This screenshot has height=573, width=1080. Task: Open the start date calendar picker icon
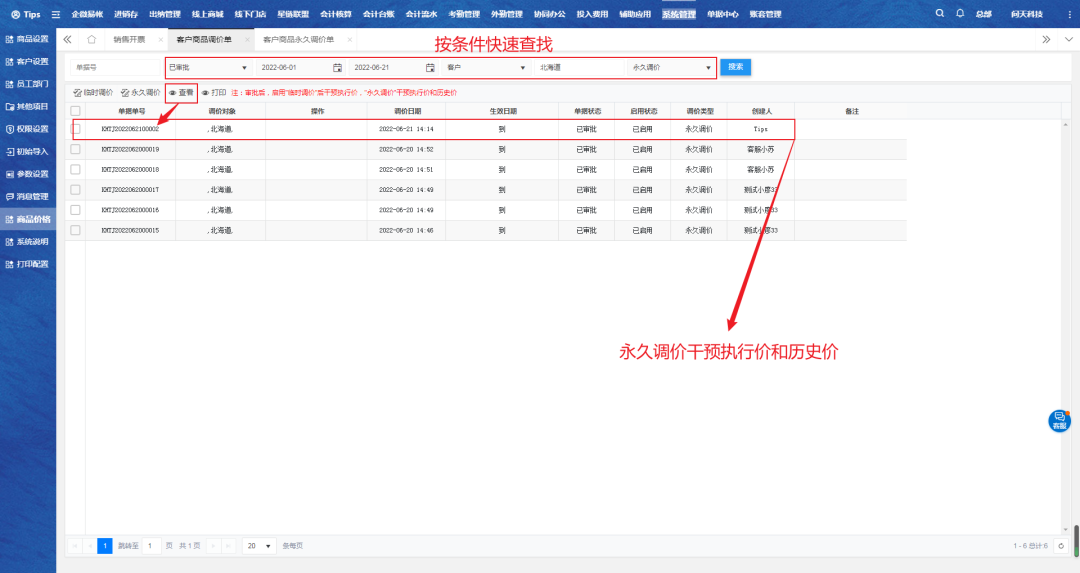click(337, 67)
